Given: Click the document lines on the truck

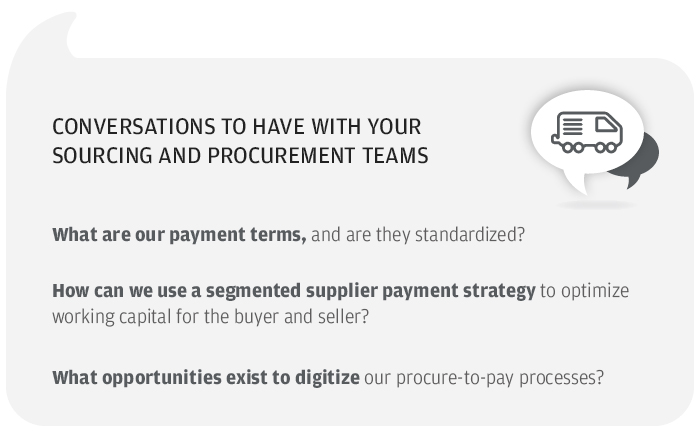Looking at the screenshot, I should [572, 127].
